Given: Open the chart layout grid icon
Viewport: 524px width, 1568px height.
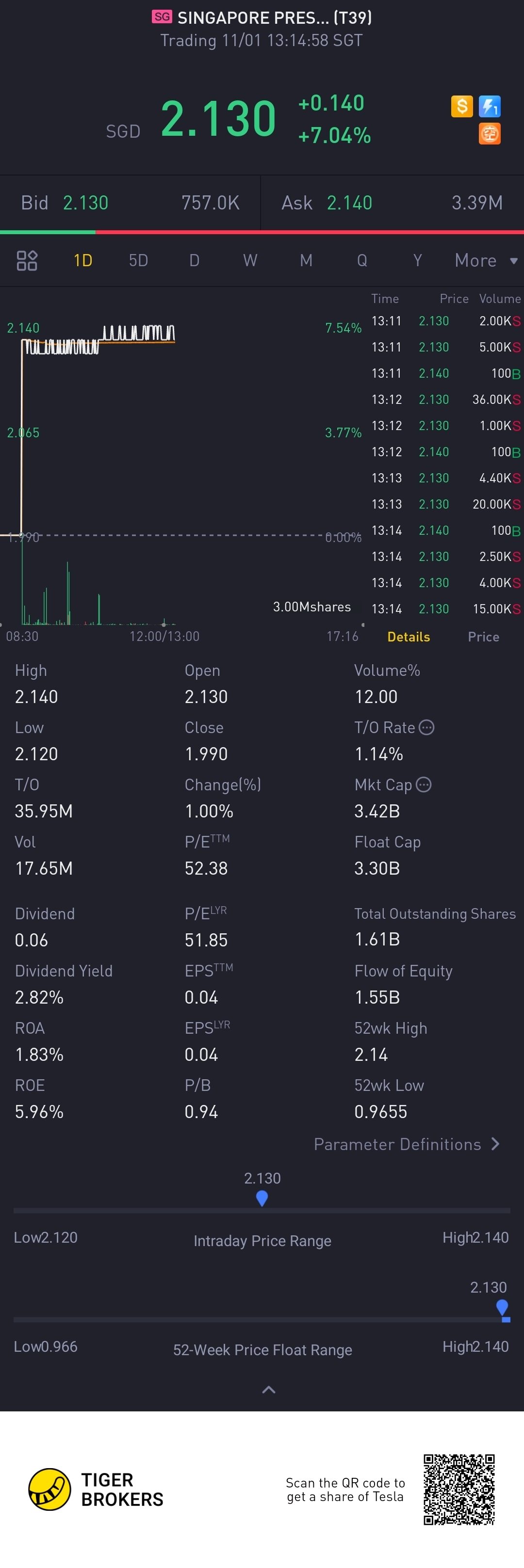Looking at the screenshot, I should tap(27, 260).
